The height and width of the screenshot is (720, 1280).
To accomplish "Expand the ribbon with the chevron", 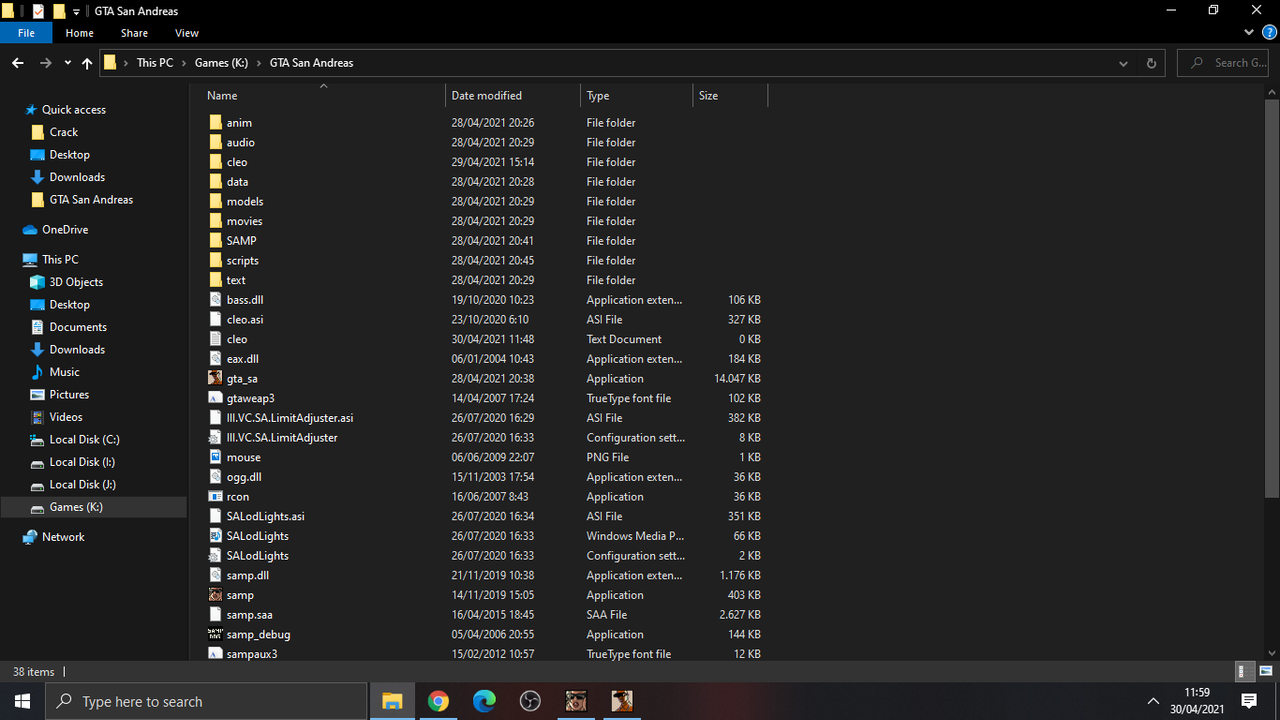I will (x=1249, y=33).
